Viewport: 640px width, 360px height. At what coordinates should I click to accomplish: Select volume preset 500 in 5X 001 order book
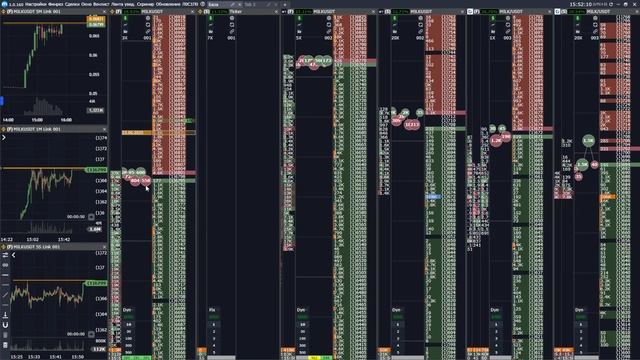(x=129, y=352)
